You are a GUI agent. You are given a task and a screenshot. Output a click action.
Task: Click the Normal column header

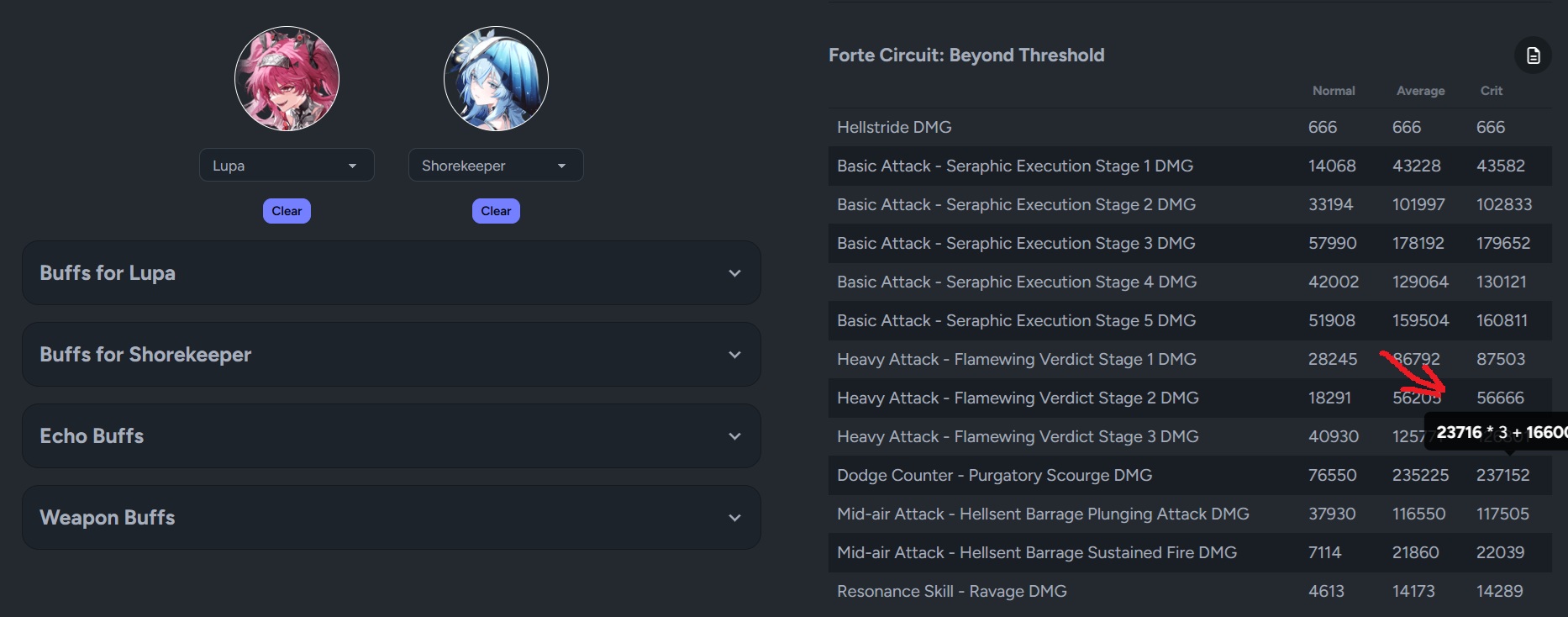pyautogui.click(x=1334, y=91)
